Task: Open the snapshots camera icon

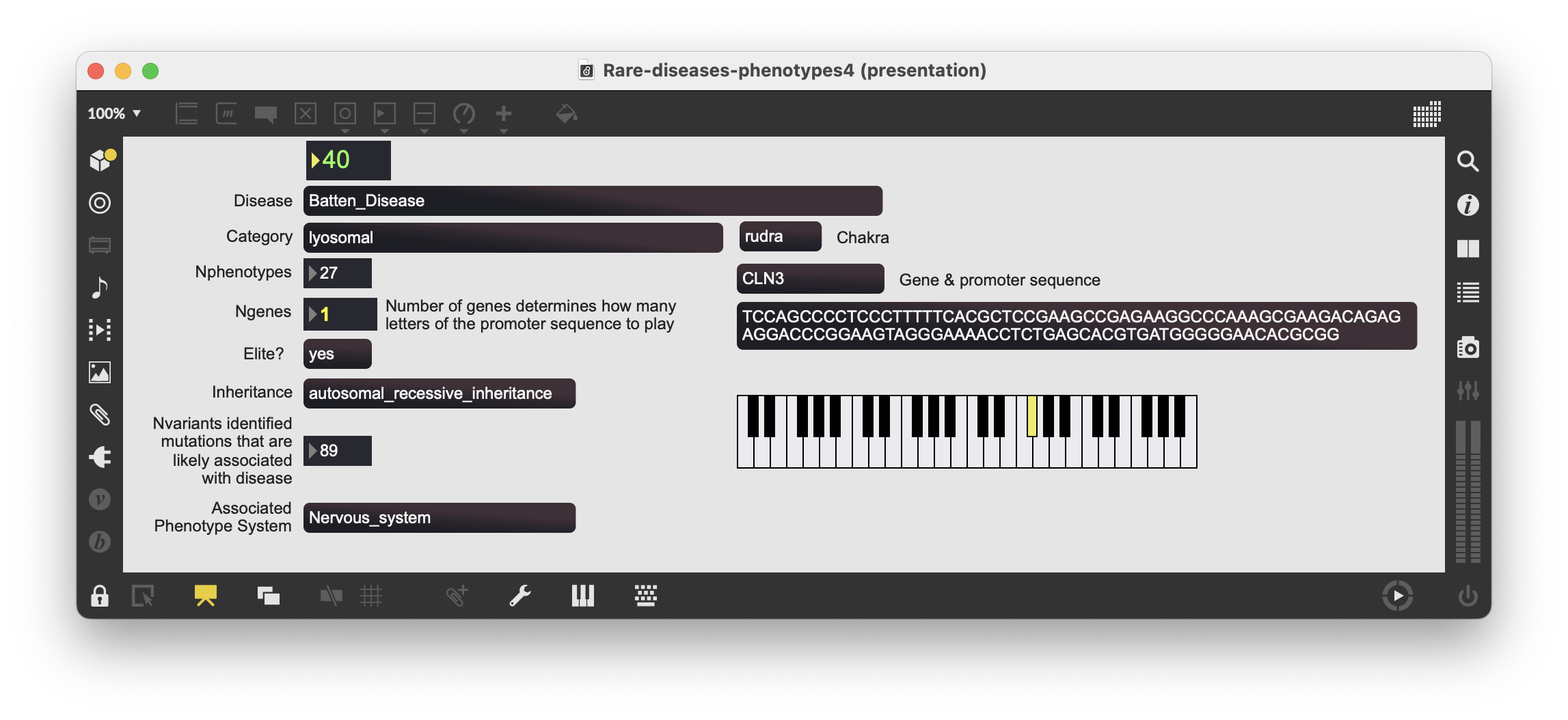Action: pos(1468,348)
